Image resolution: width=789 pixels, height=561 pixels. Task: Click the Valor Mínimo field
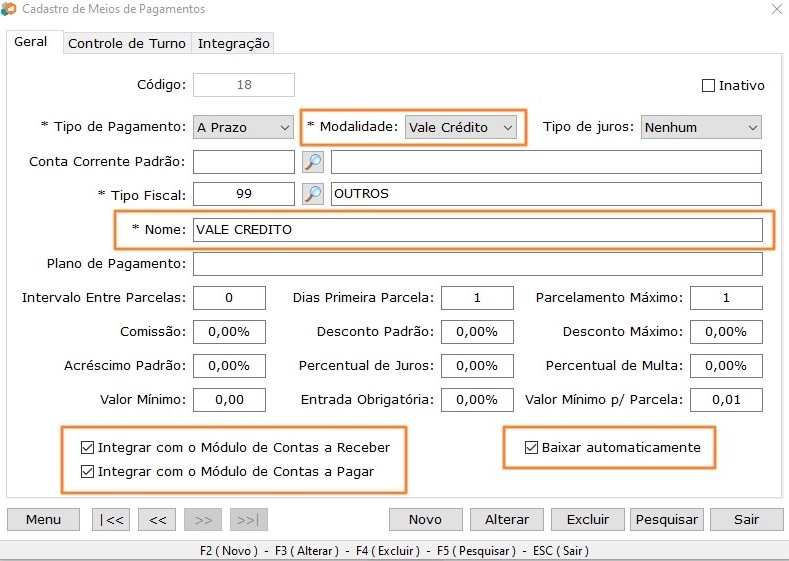point(229,400)
